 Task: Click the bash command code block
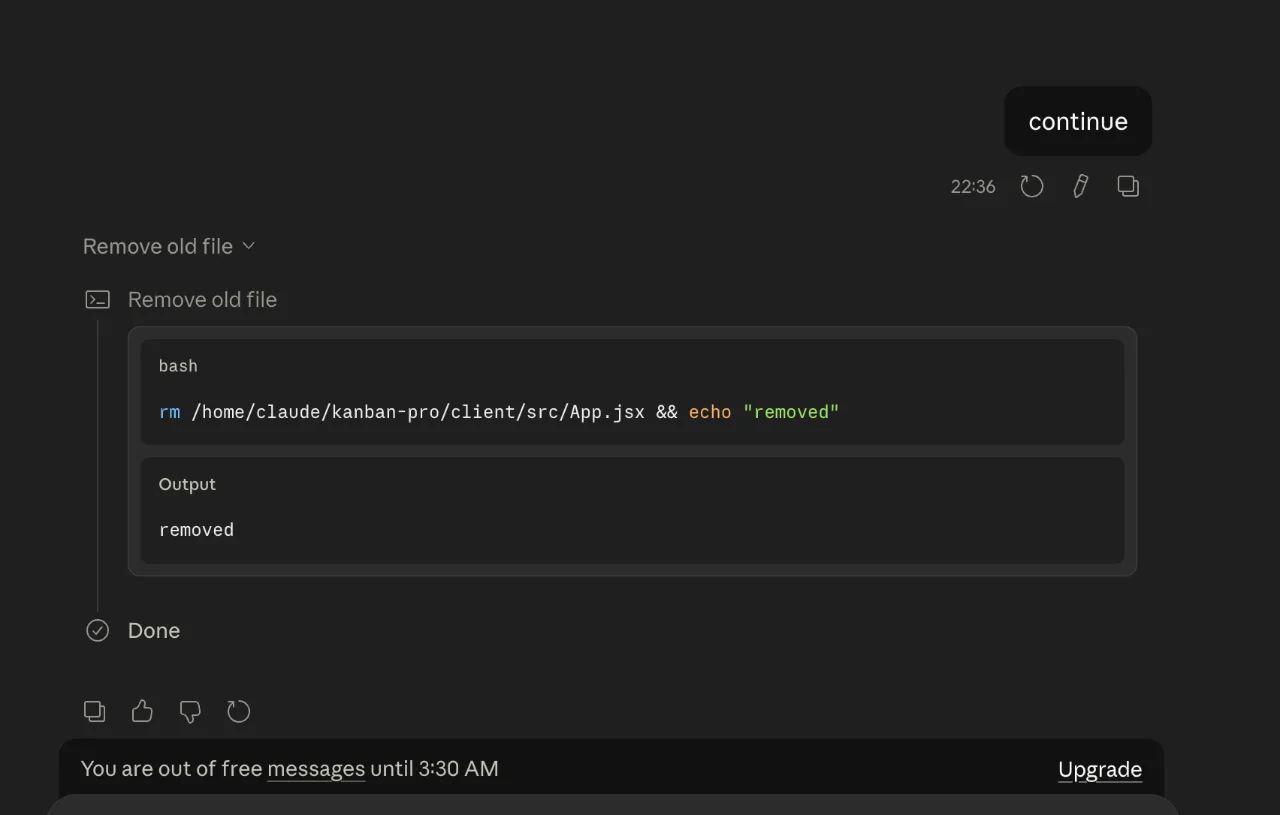(632, 391)
